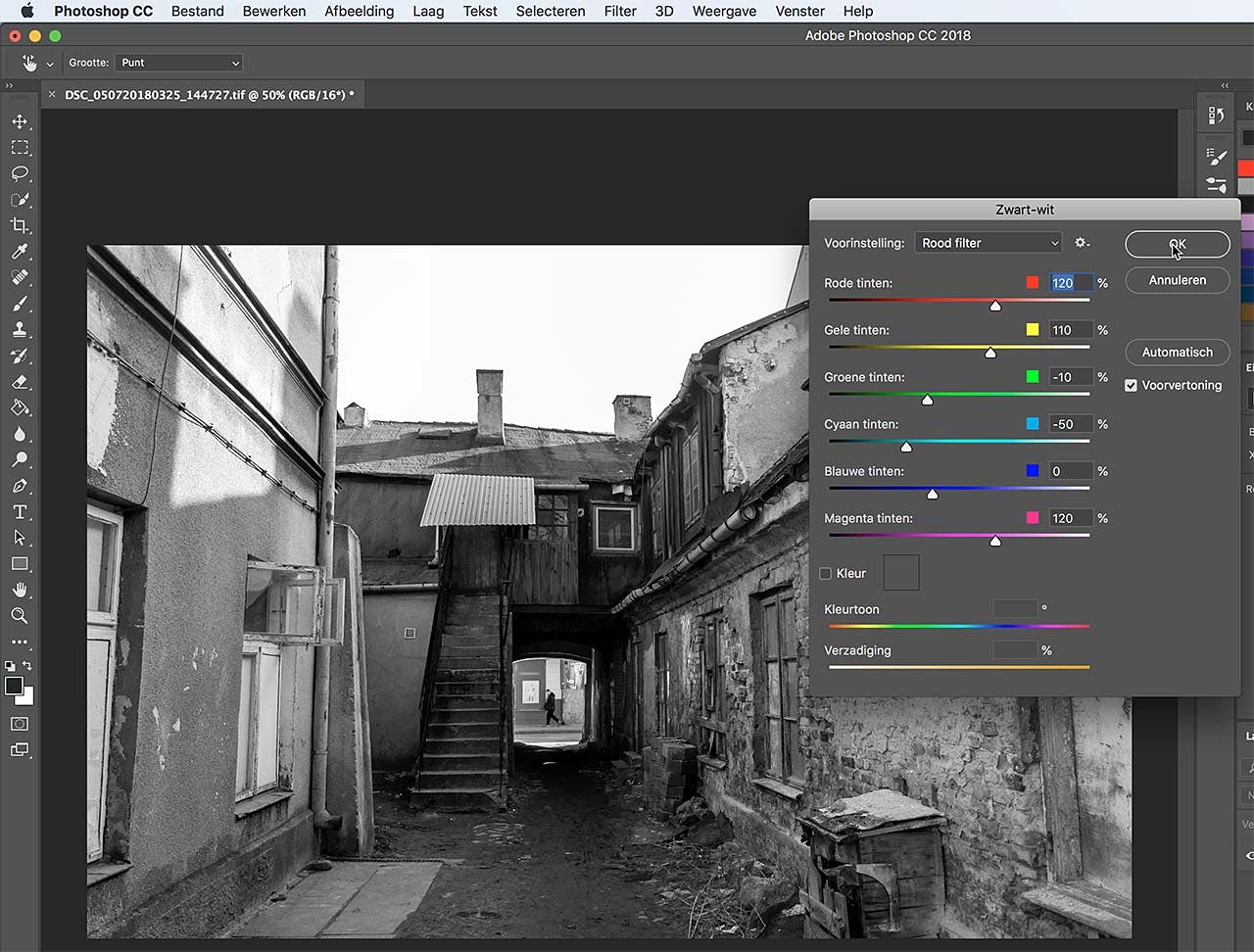This screenshot has width=1254, height=952.
Task: Select the Horizontal Type tool
Action: pos(20,511)
